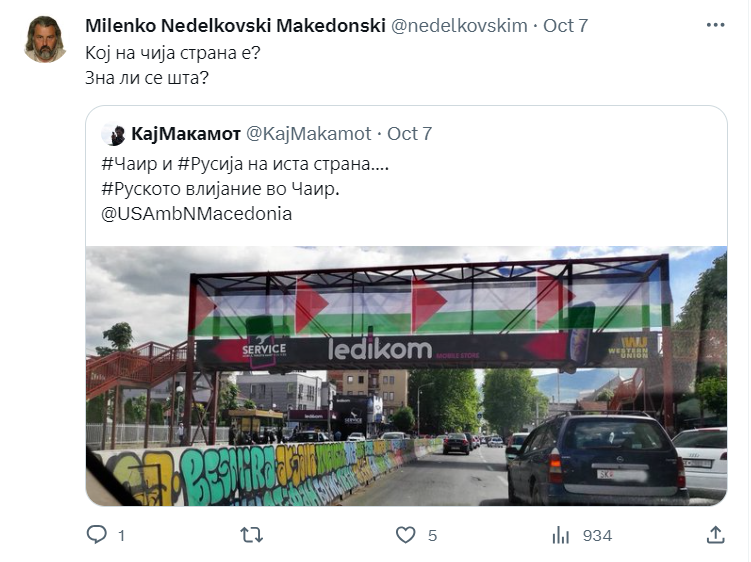This screenshot has width=751, height=562.
Task: Open the quoted tweet's Oct 7 date
Action: (410, 134)
